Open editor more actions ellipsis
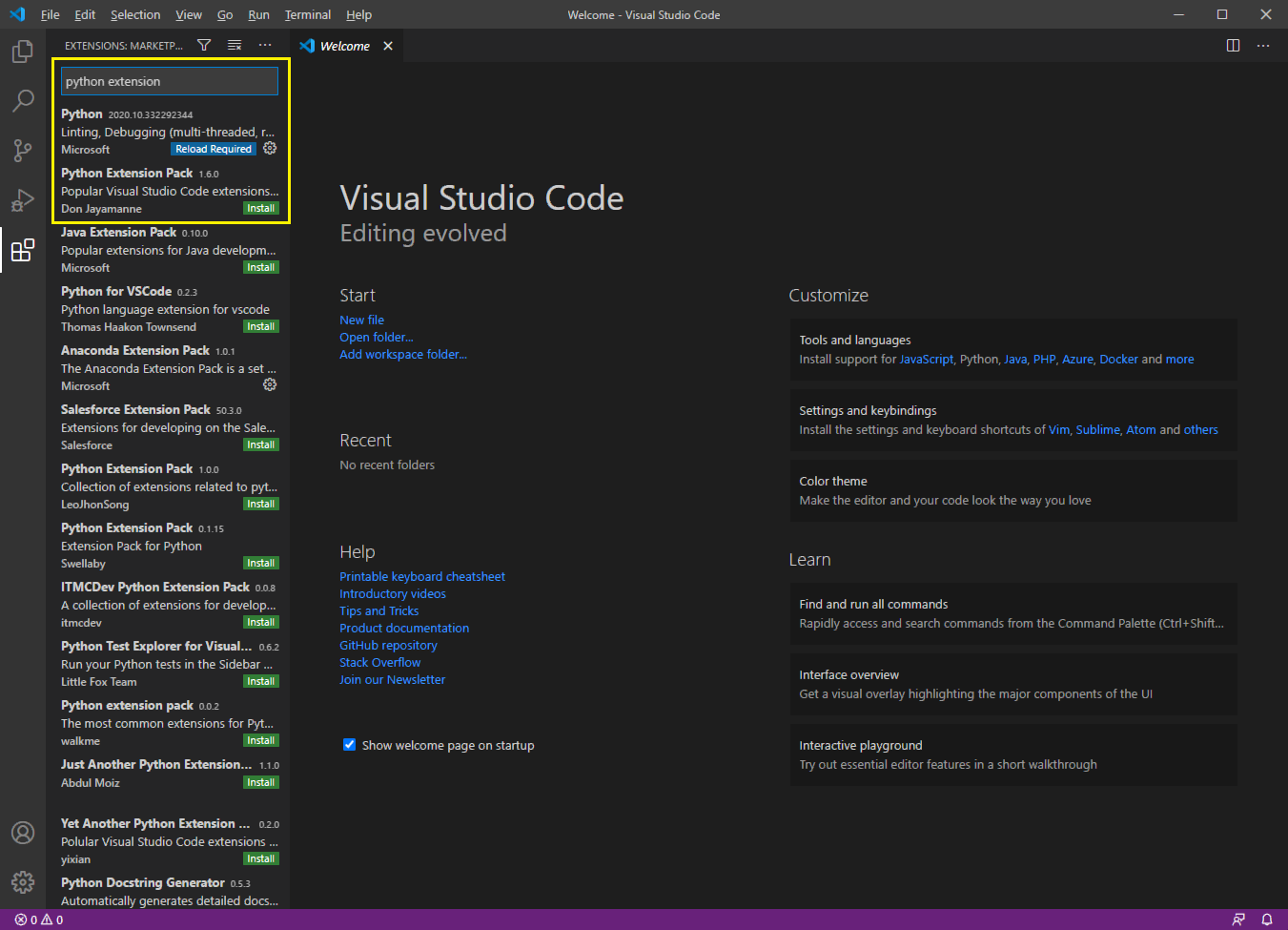 point(1263,46)
